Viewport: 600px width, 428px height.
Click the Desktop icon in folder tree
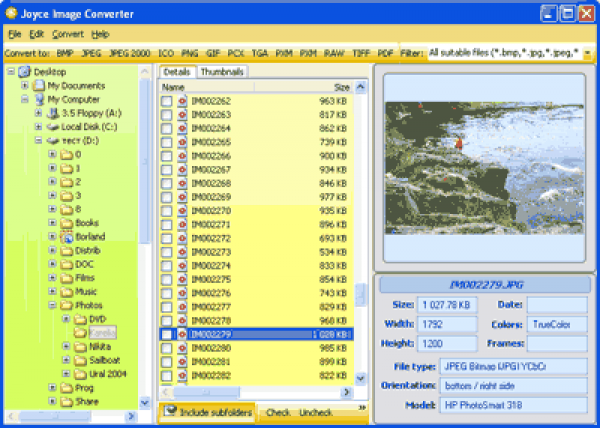[x=24, y=72]
